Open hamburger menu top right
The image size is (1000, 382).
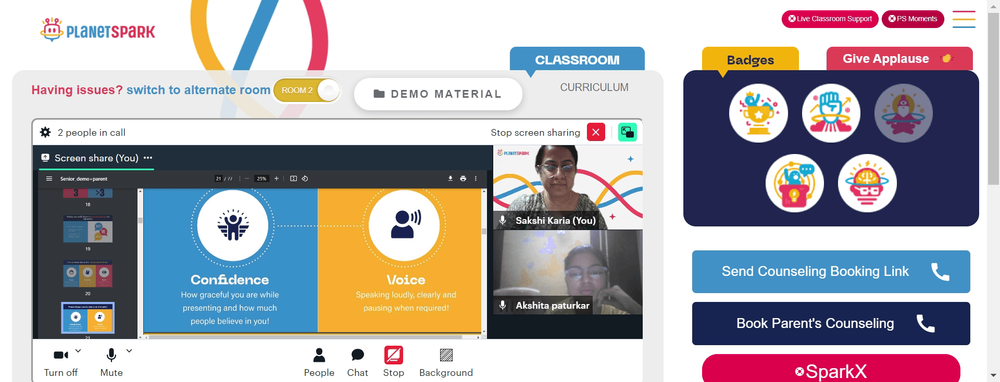(964, 19)
